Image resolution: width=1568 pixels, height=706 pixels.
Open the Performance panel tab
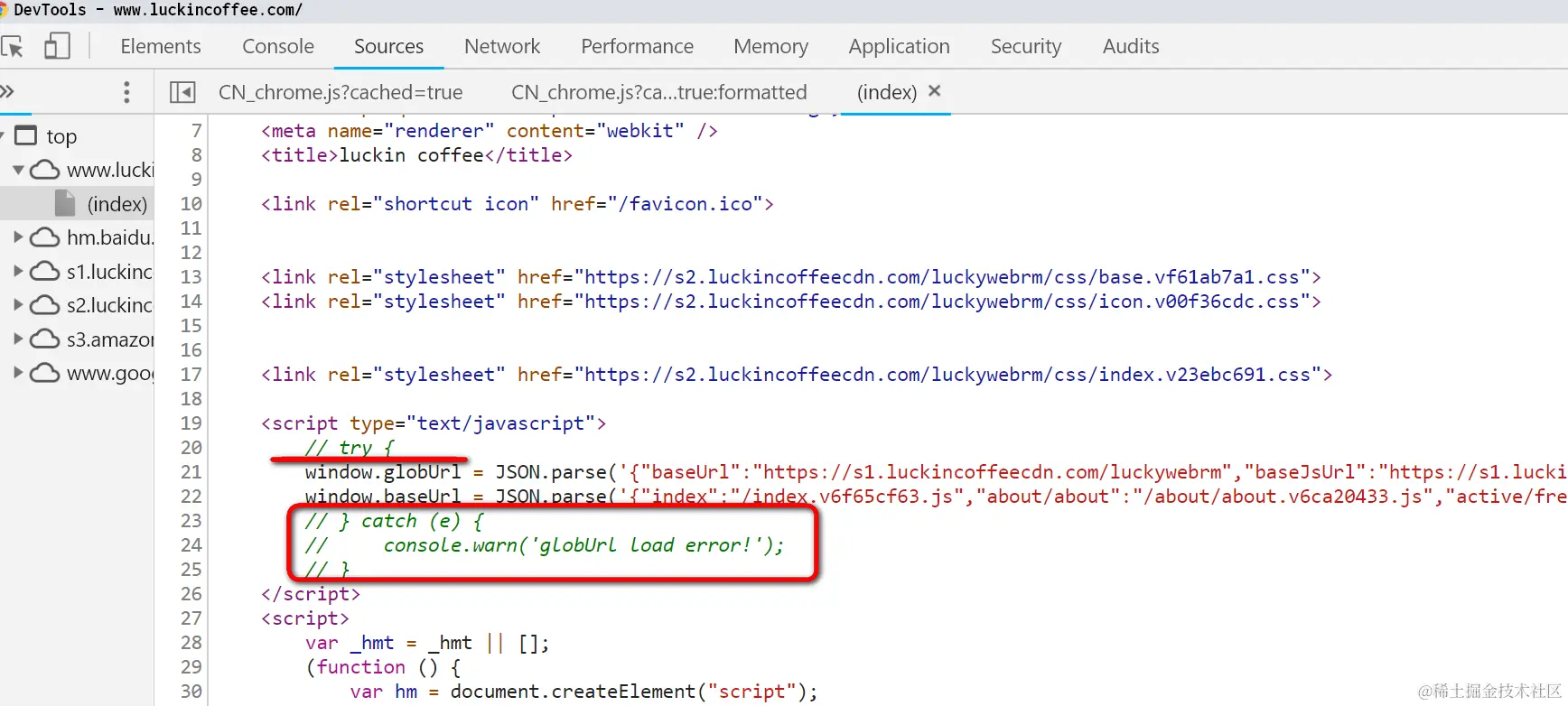click(x=637, y=46)
